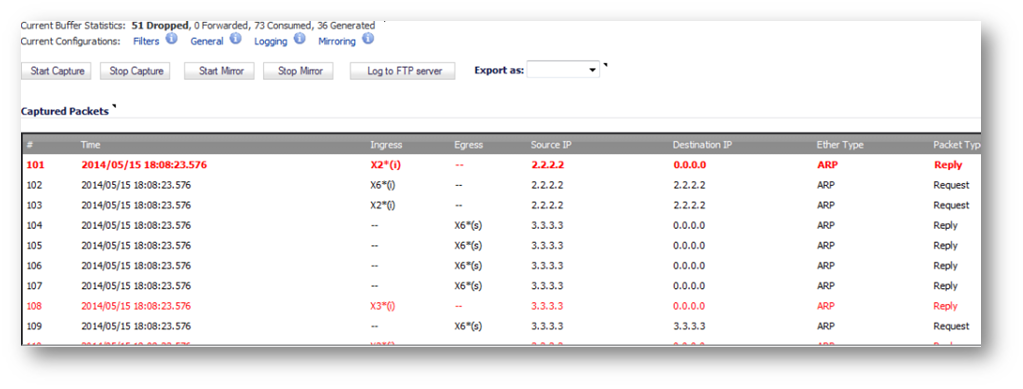Click destination IP 3.3.3.3 in row 109
Image resolution: width=1023 pixels, height=389 pixels.
click(x=689, y=326)
